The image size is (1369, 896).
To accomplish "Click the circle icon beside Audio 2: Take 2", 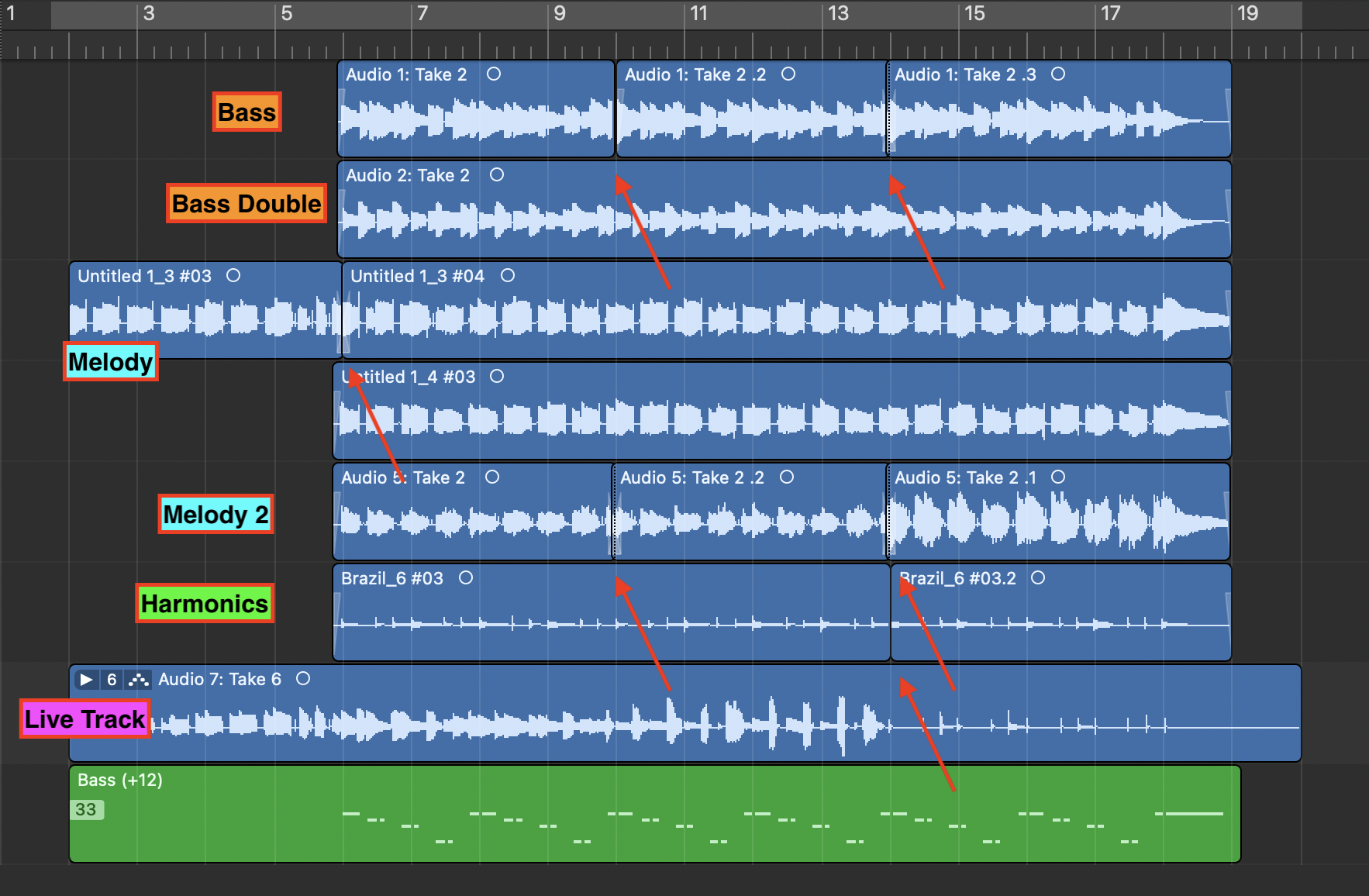I will 497,175.
